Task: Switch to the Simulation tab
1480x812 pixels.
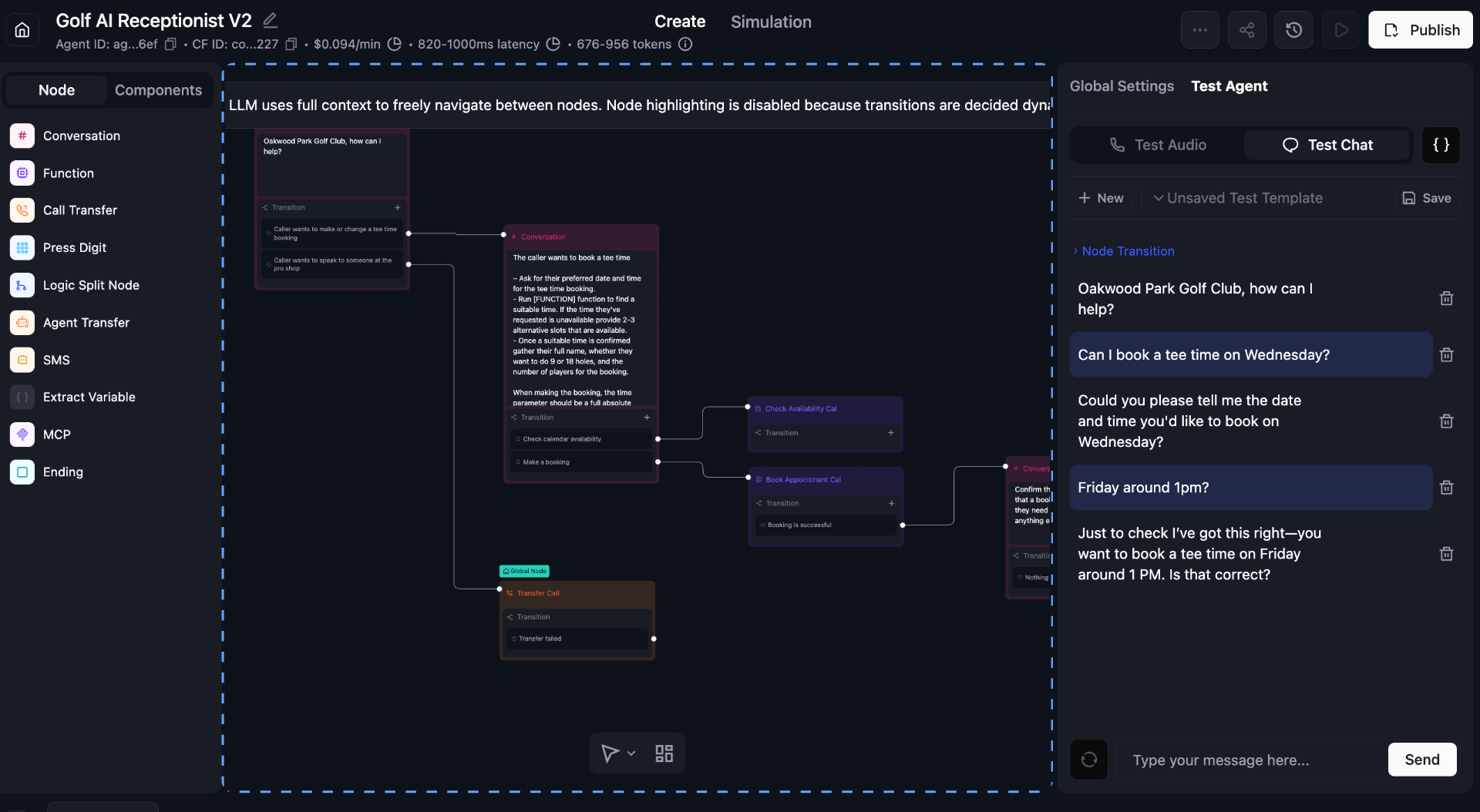Action: click(771, 22)
